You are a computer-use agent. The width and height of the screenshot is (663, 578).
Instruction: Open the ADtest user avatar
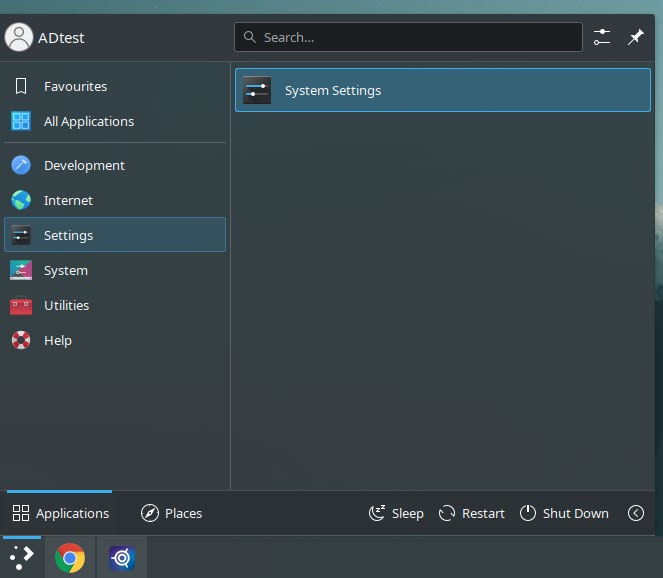(x=19, y=37)
